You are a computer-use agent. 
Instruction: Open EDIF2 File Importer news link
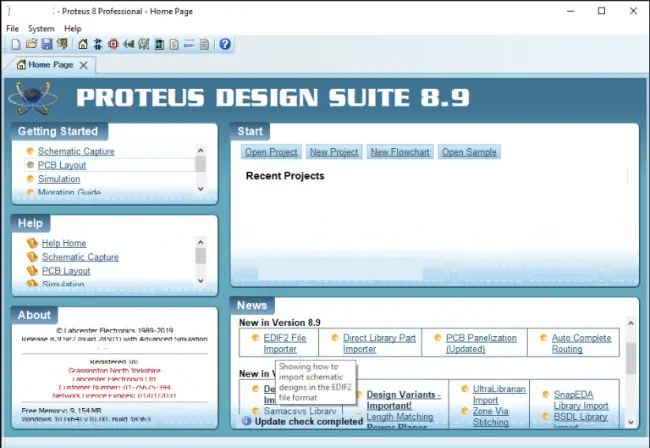[285, 344]
